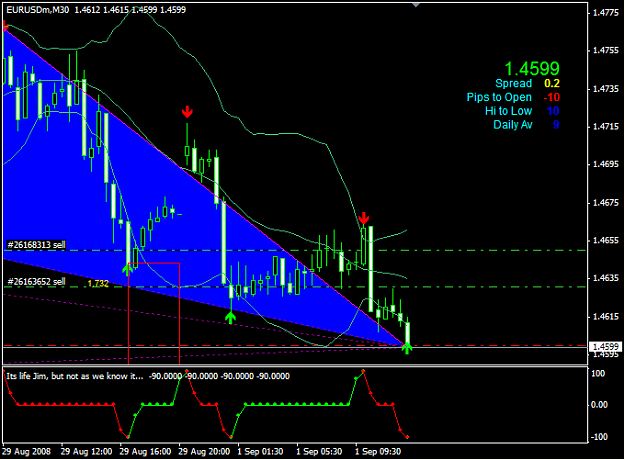Click the large green 1.4599 price display
Screen dimensions: 625x460
(532, 69)
